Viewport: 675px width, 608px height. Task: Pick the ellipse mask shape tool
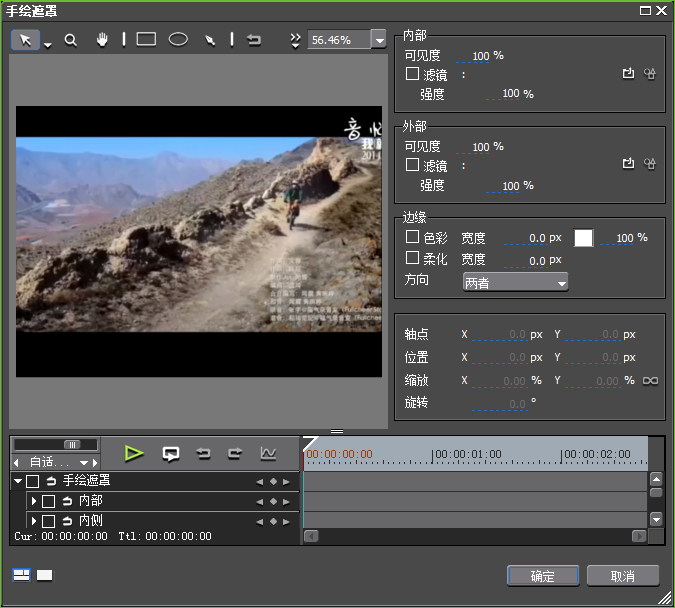coord(178,40)
